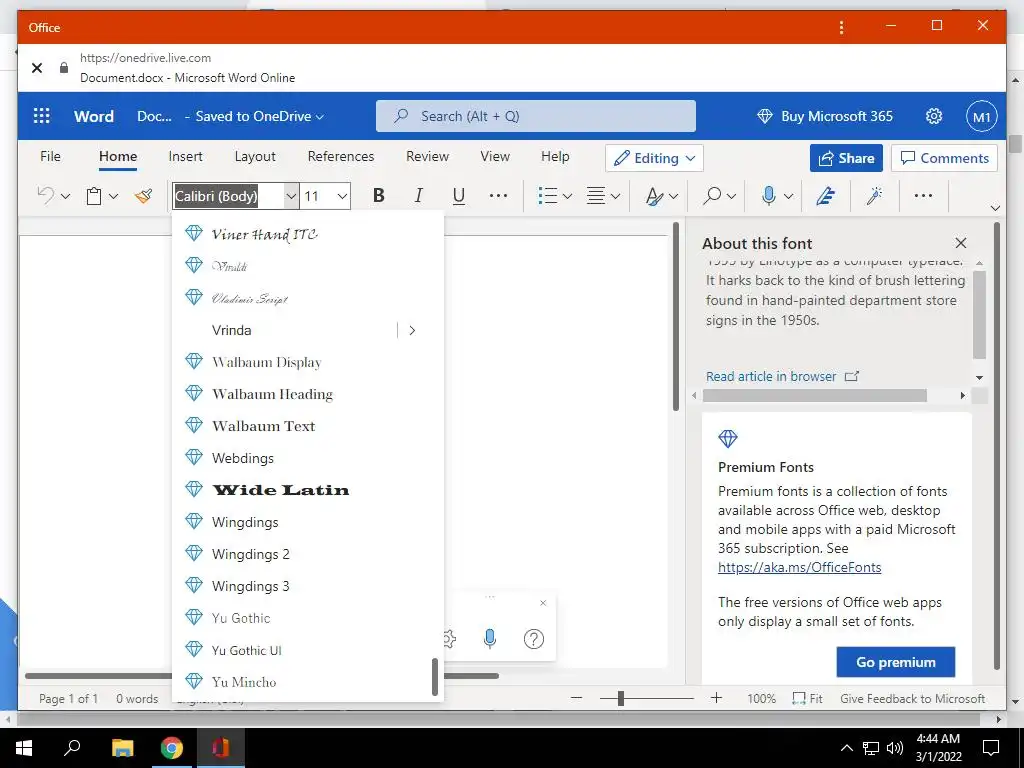The image size is (1024, 768).
Task: Click the diamond icon next to Buy Microsoft 365
Action: point(765,116)
